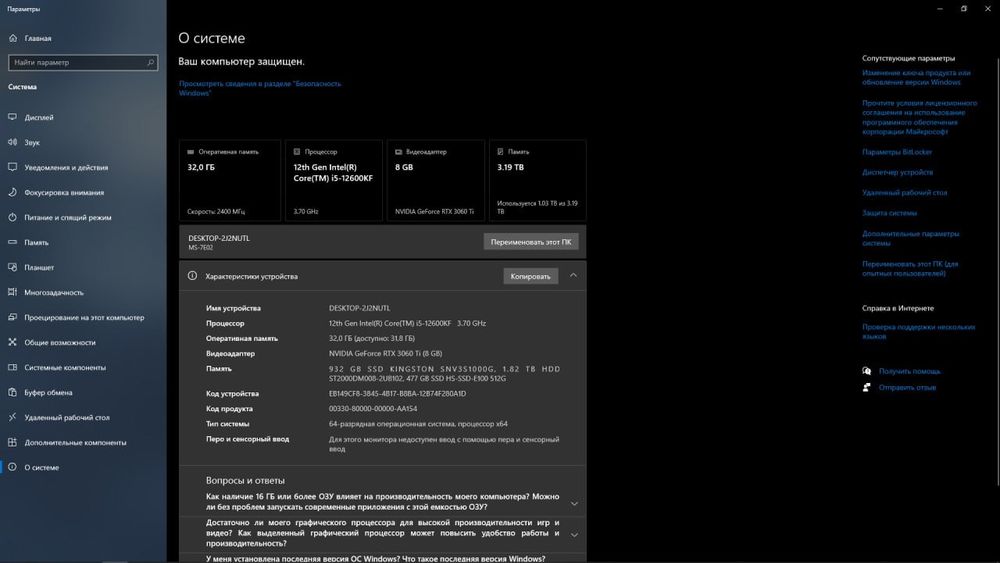
Task: Expand the графического процессора question chevron
Action: click(574, 535)
